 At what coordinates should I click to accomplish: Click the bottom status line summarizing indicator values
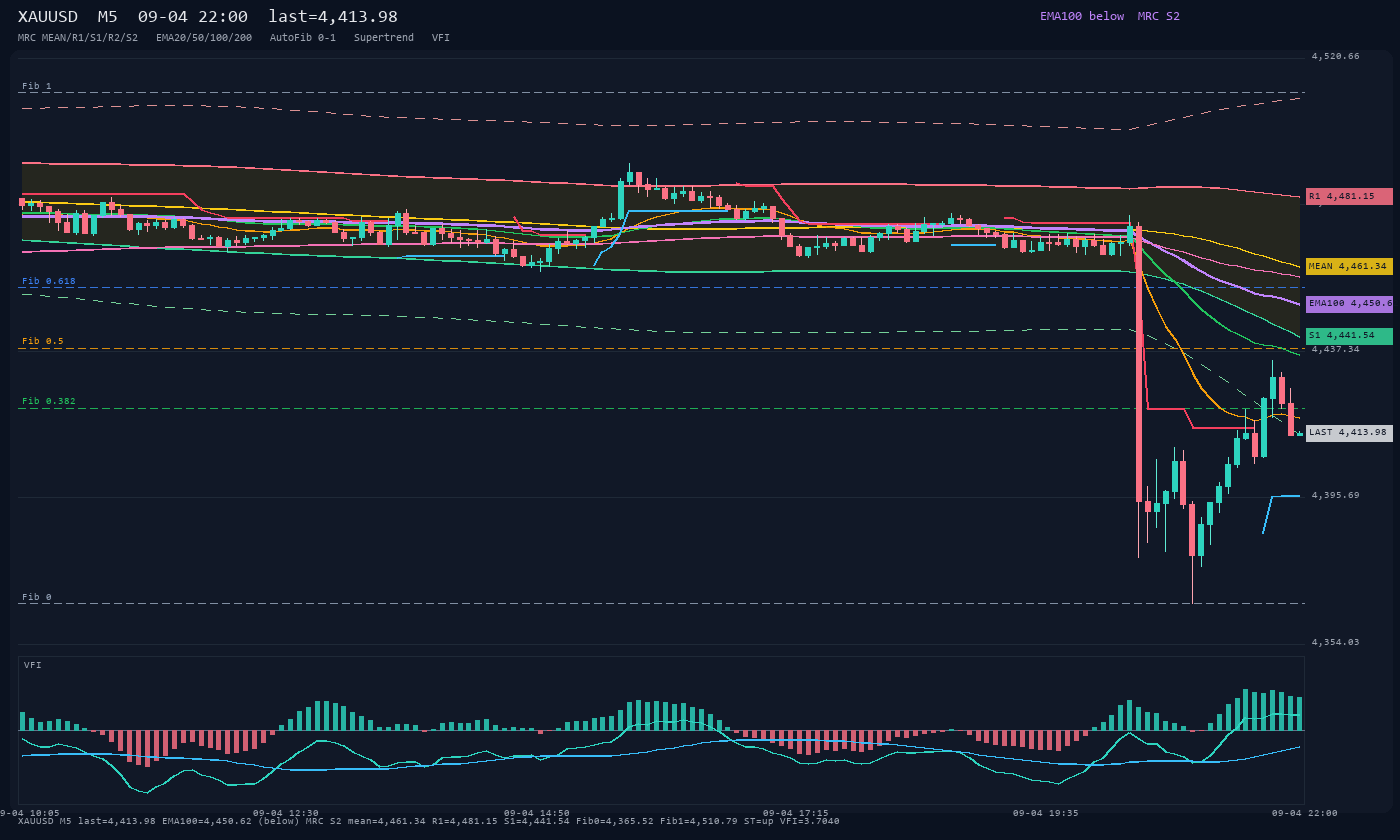pyautogui.click(x=429, y=821)
